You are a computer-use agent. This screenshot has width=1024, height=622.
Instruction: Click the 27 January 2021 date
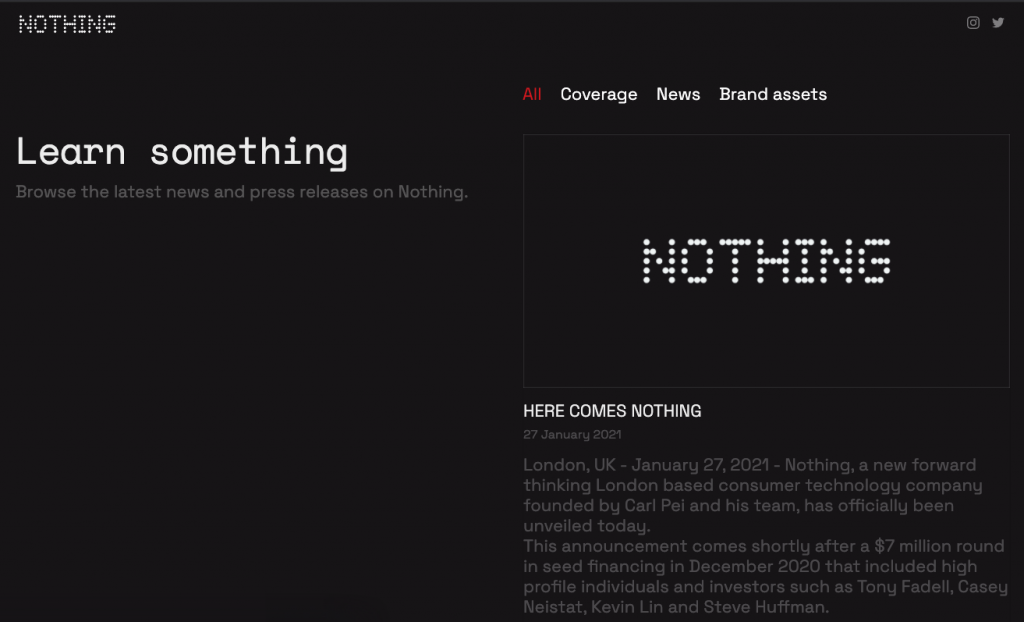coord(572,434)
